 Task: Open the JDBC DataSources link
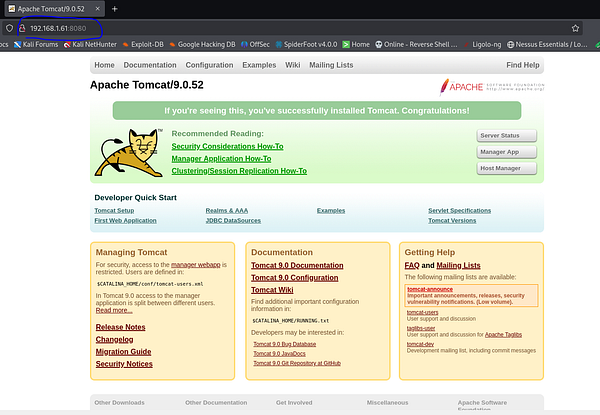(233, 220)
